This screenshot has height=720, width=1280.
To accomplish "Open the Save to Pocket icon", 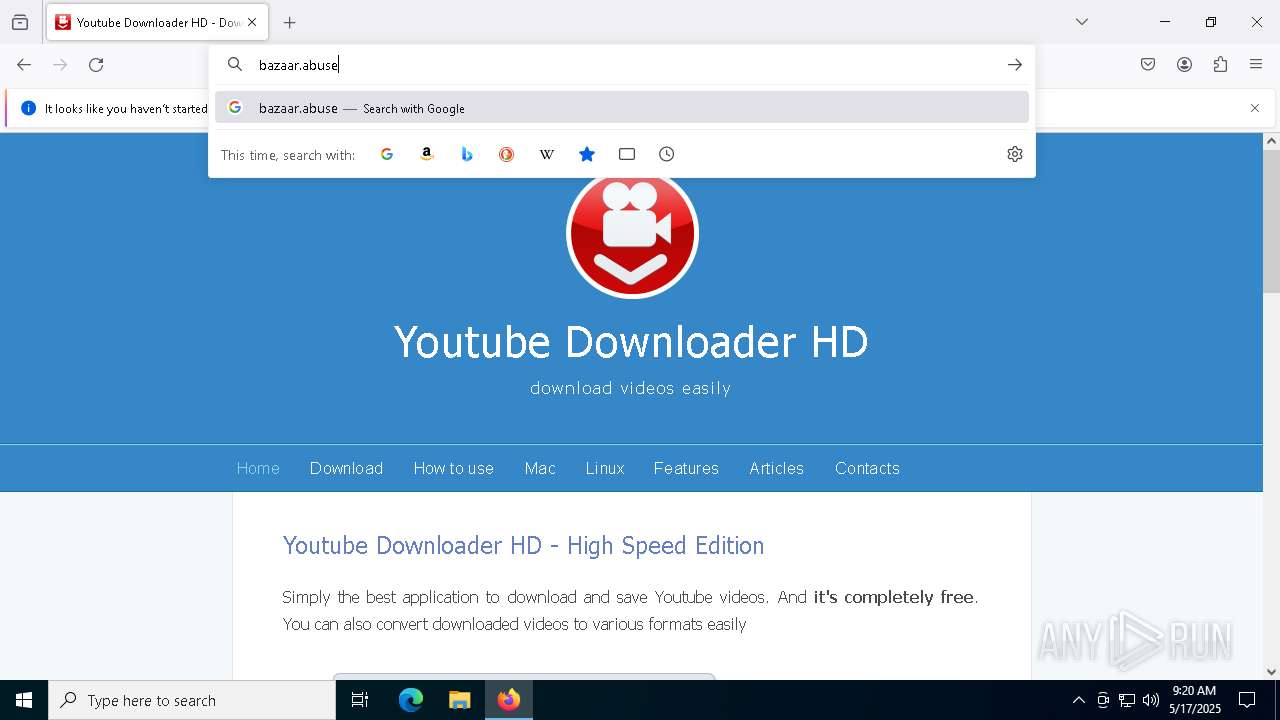I will pos(1148,65).
